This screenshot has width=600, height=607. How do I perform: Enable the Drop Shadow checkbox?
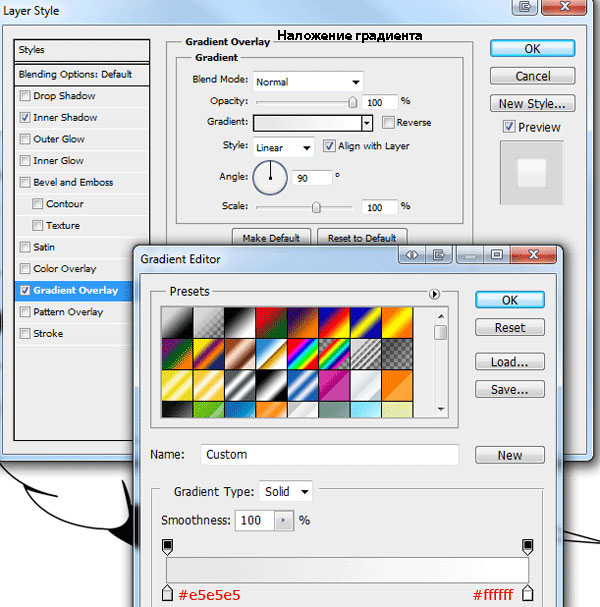click(25, 96)
